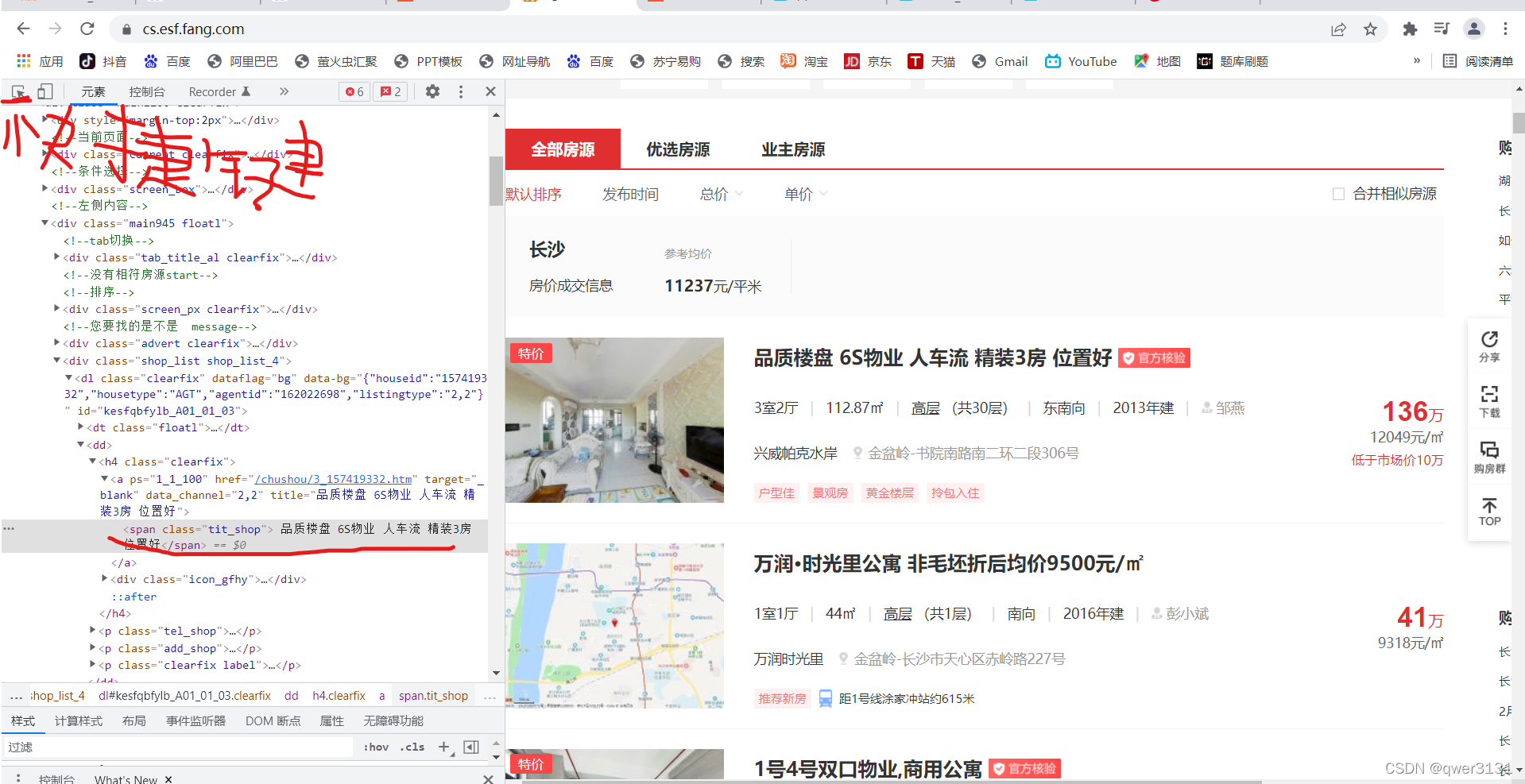Open 题库刷题 bookmark
This screenshot has height=784, width=1525.
click(x=1233, y=61)
